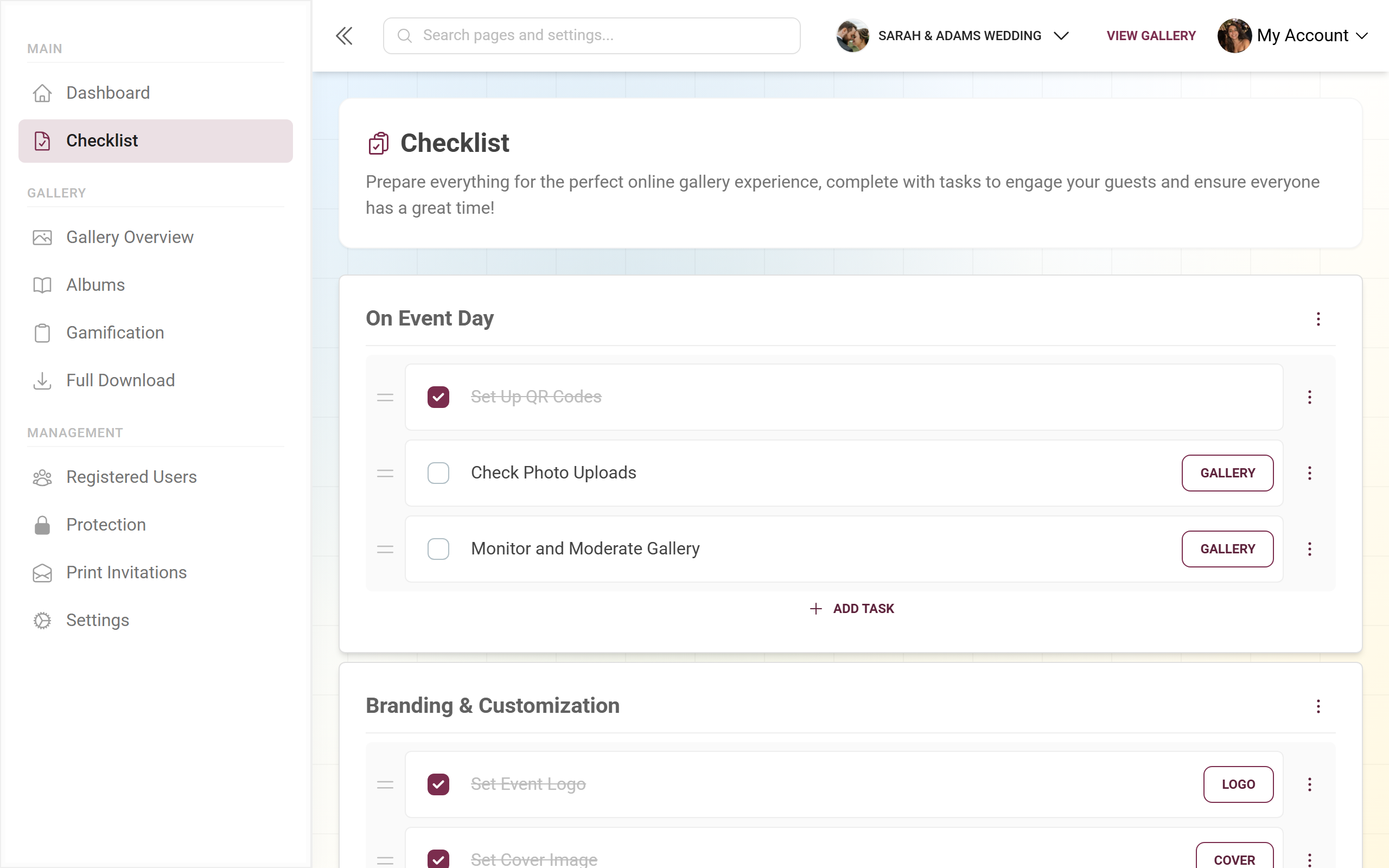Open Registered Users page
Screen dimensions: 1389x868
pos(156,477)
